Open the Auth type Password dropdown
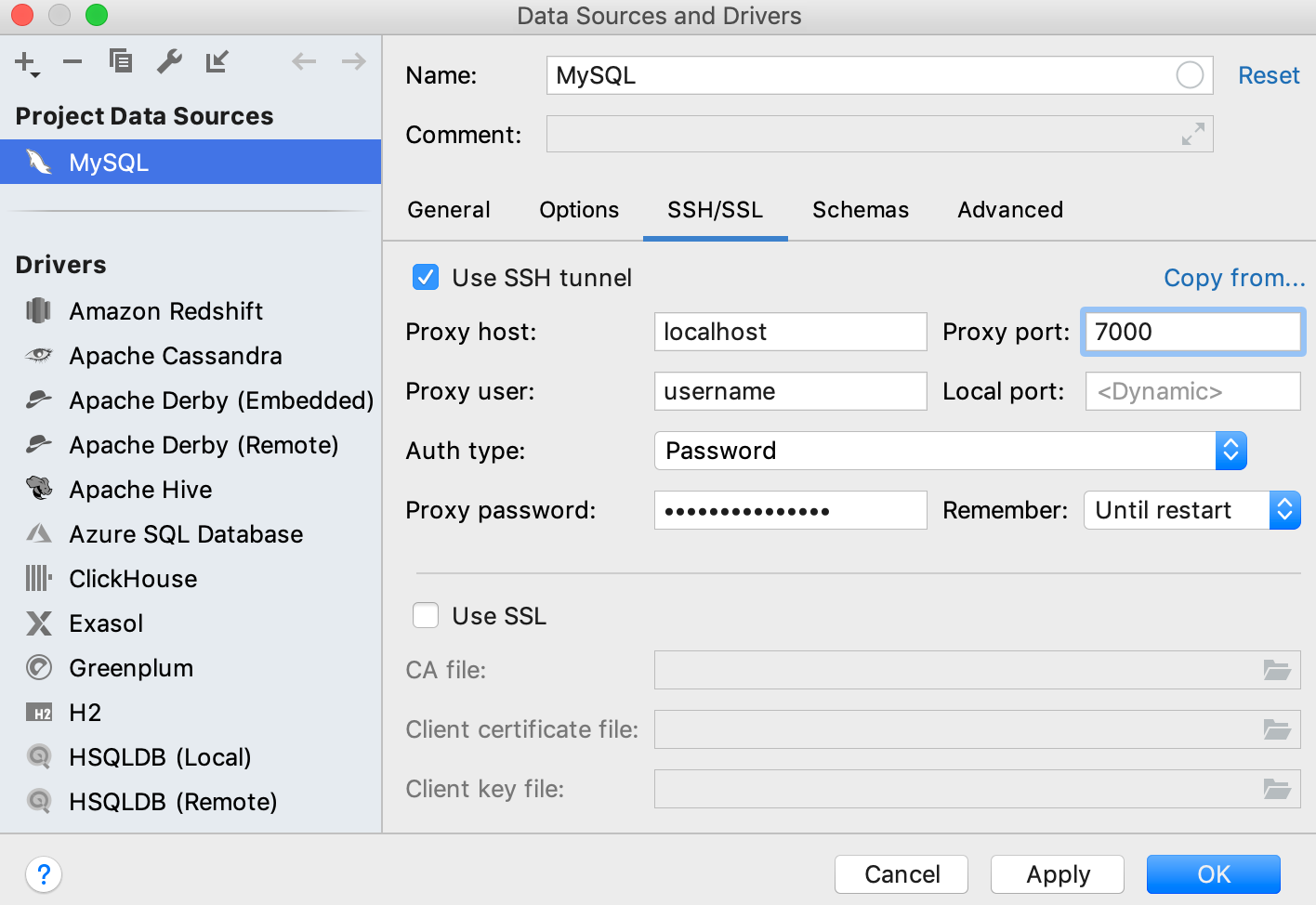The height and width of the screenshot is (905, 1316). point(951,451)
